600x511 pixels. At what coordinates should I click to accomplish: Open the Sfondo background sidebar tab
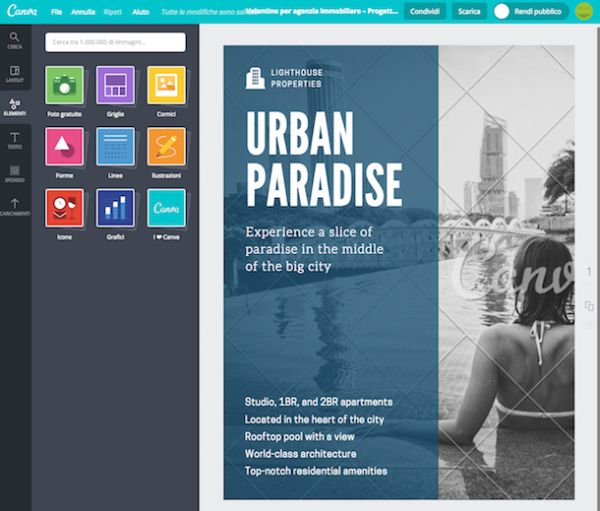click(x=15, y=174)
